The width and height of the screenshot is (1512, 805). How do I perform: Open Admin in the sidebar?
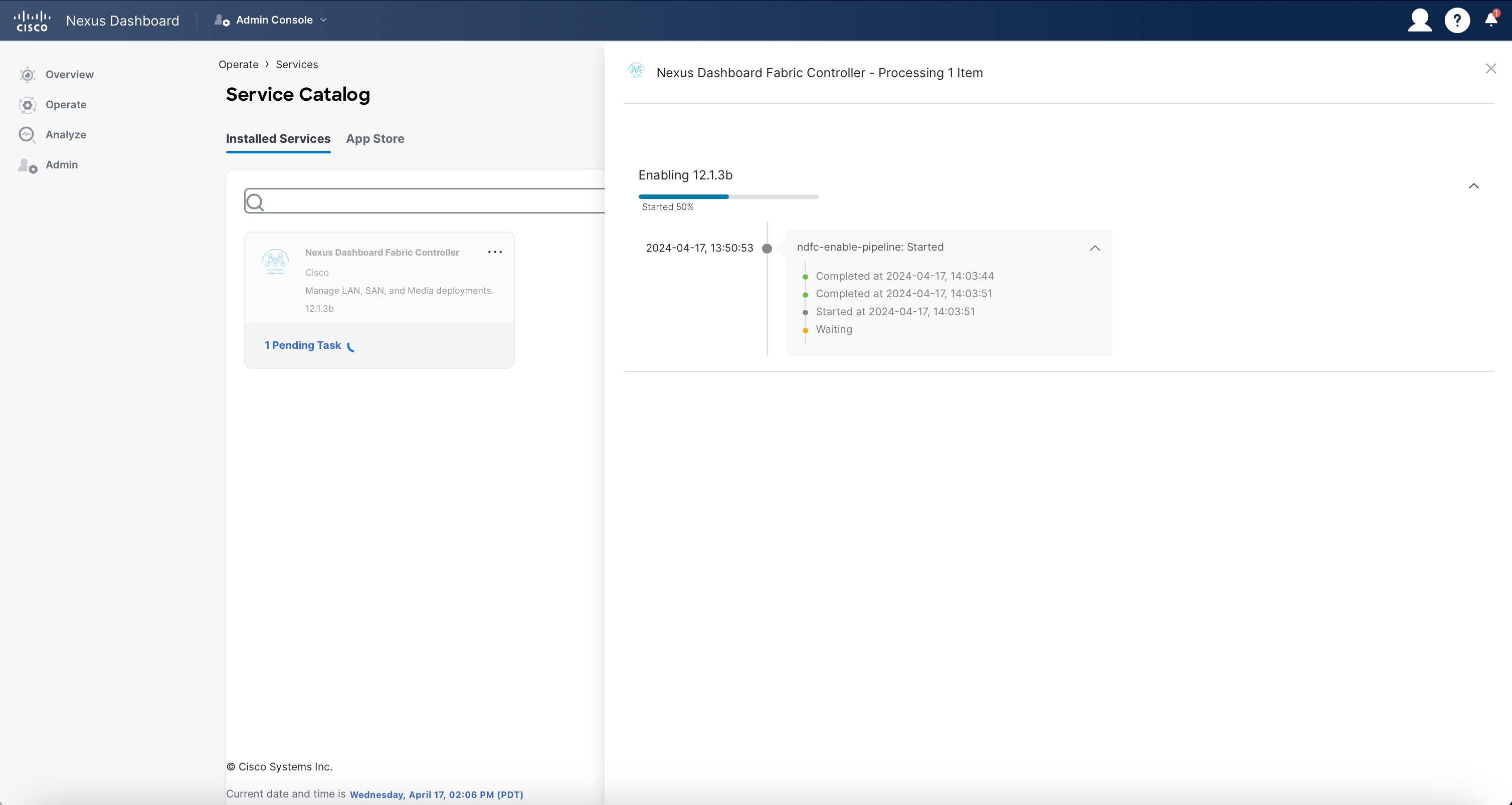point(62,165)
